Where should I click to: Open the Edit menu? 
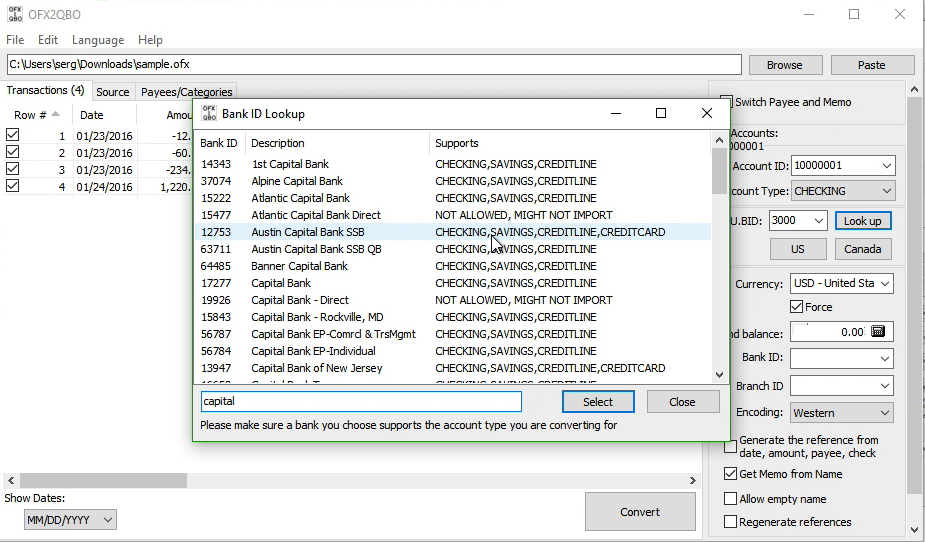(x=48, y=40)
